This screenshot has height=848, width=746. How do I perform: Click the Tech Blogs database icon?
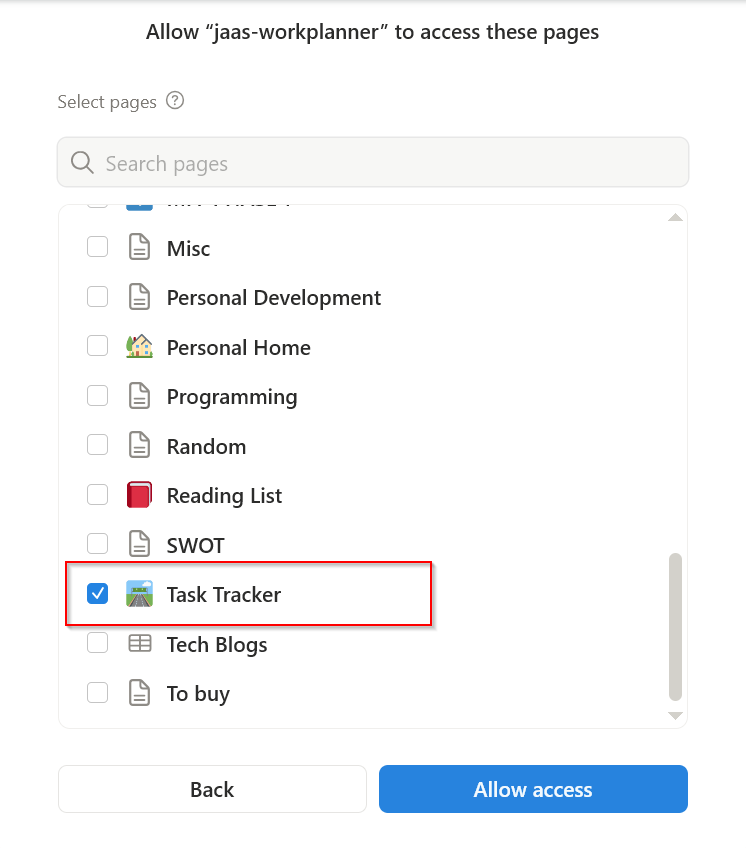click(x=140, y=643)
